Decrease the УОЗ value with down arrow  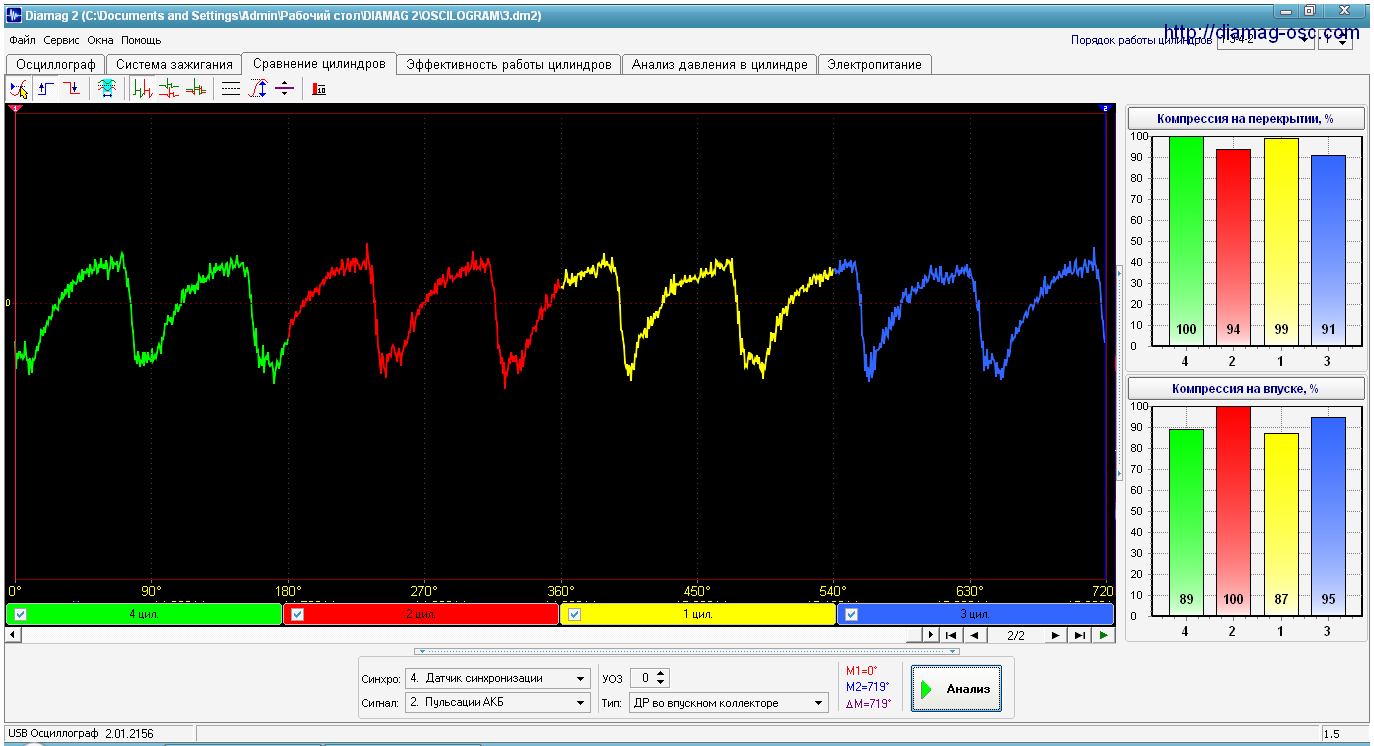661,683
